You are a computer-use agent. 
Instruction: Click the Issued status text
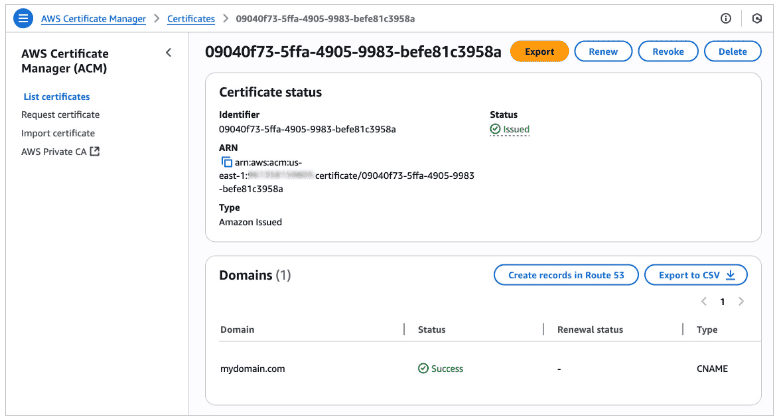516,129
